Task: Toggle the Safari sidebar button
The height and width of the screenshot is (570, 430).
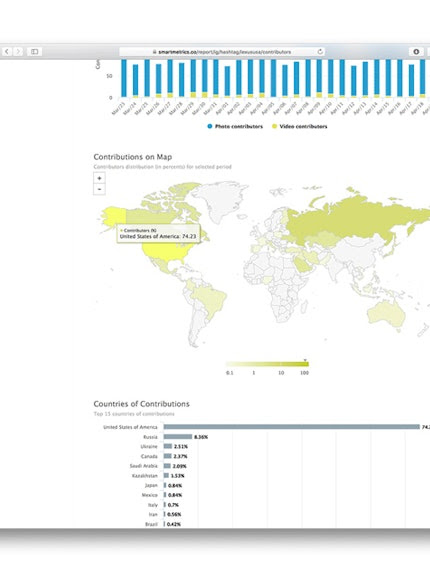Action: pyautogui.click(x=35, y=52)
